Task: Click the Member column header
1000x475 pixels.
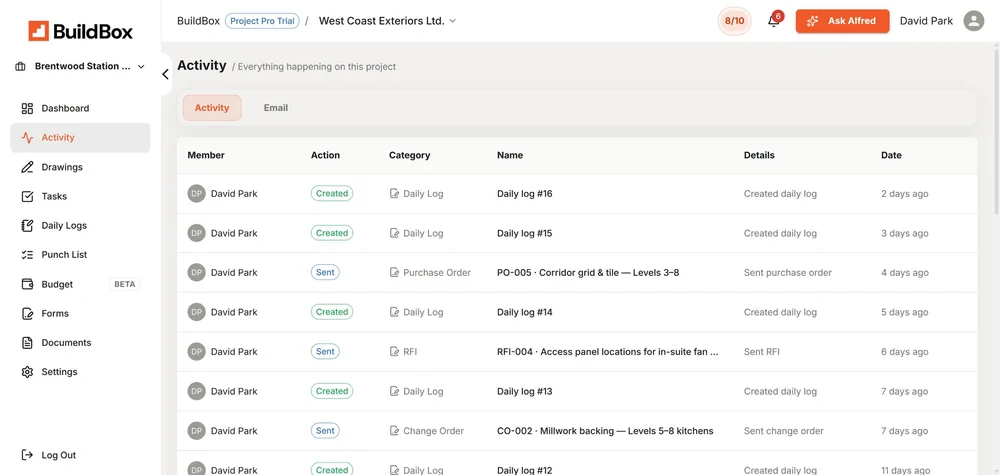Action: (x=206, y=155)
